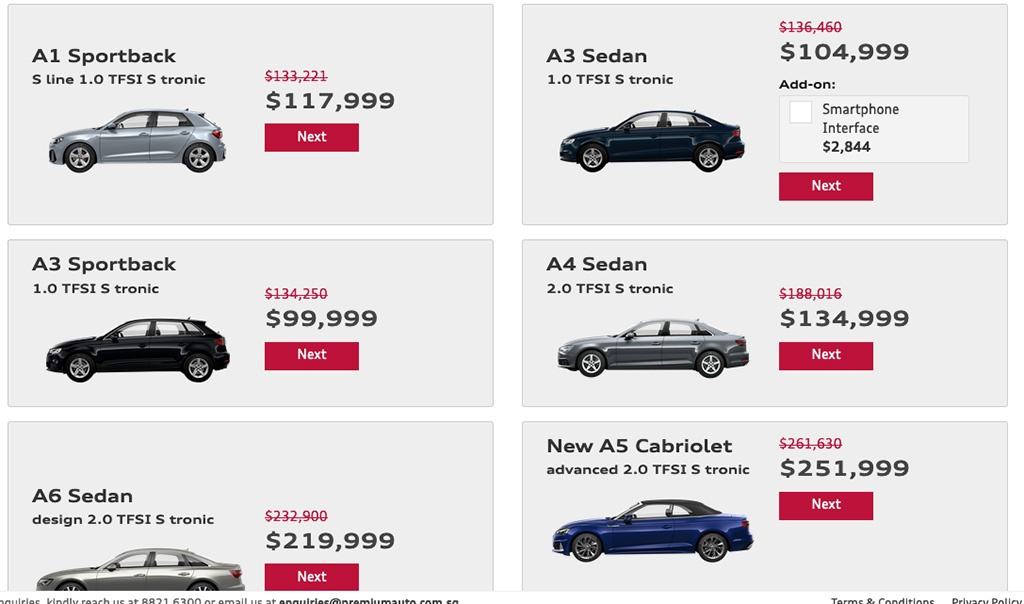1024x604 pixels.
Task: Click the silver A1 Sportback car image
Action: click(x=137, y=141)
